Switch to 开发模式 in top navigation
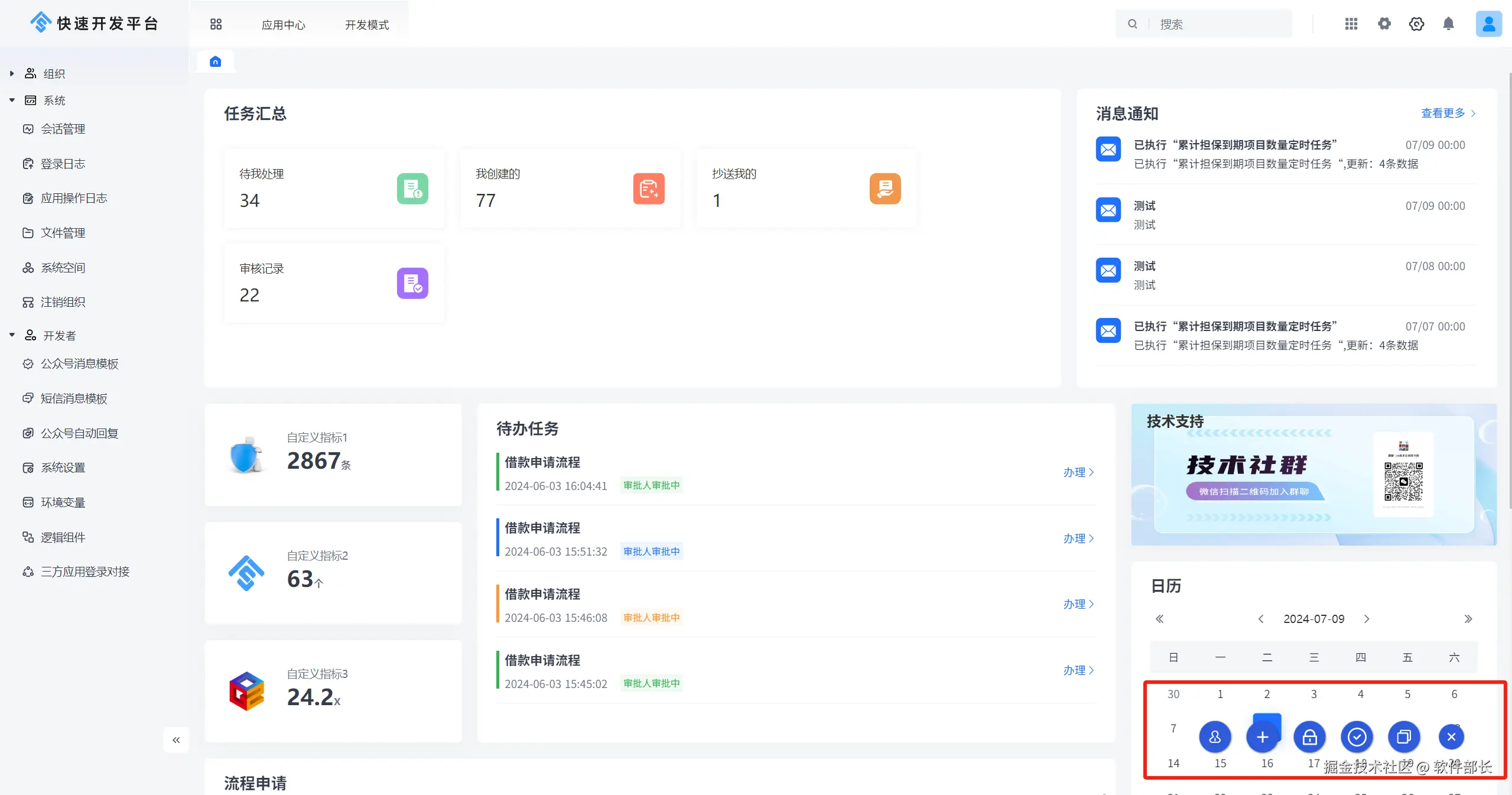 coord(367,25)
